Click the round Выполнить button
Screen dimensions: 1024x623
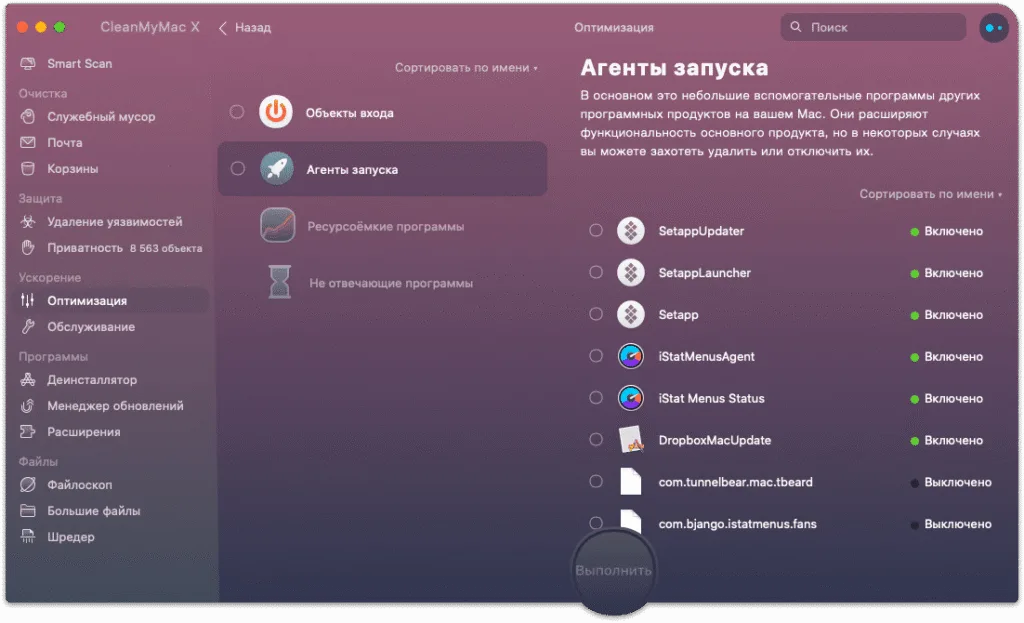pos(613,571)
